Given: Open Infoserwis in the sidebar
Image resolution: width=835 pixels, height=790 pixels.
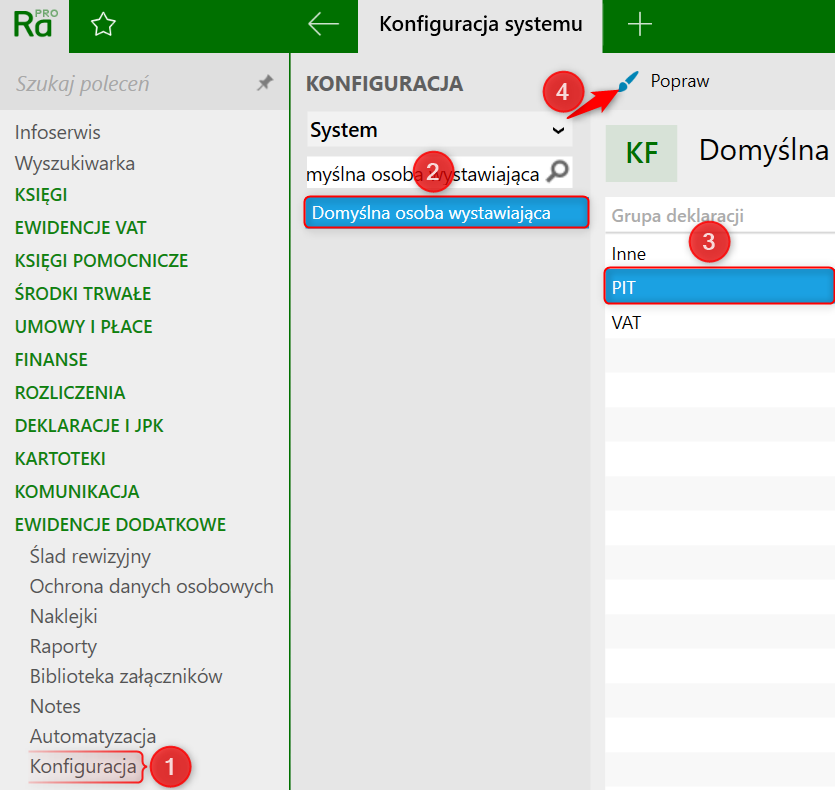Looking at the screenshot, I should coord(58,132).
